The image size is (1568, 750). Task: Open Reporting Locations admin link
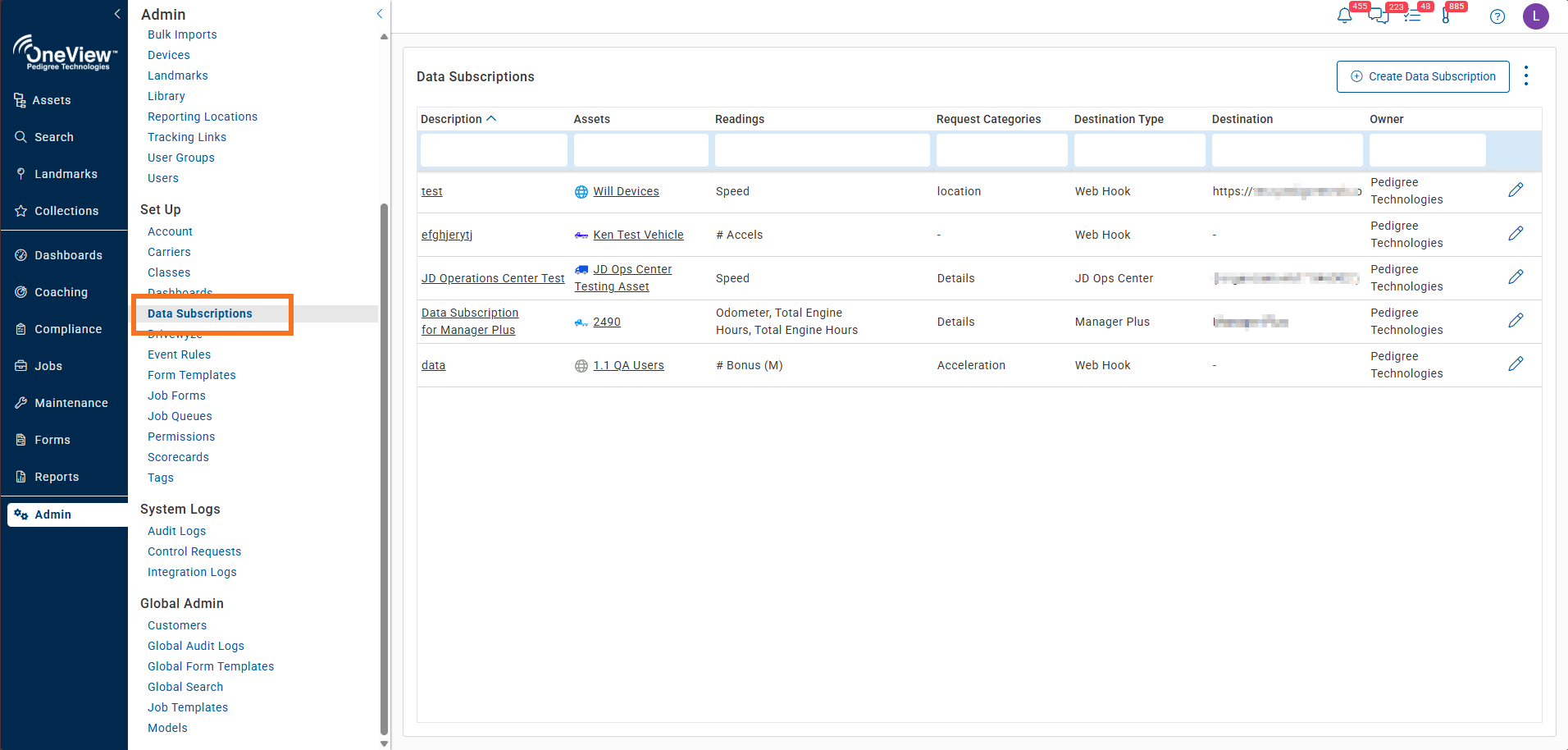tap(203, 117)
